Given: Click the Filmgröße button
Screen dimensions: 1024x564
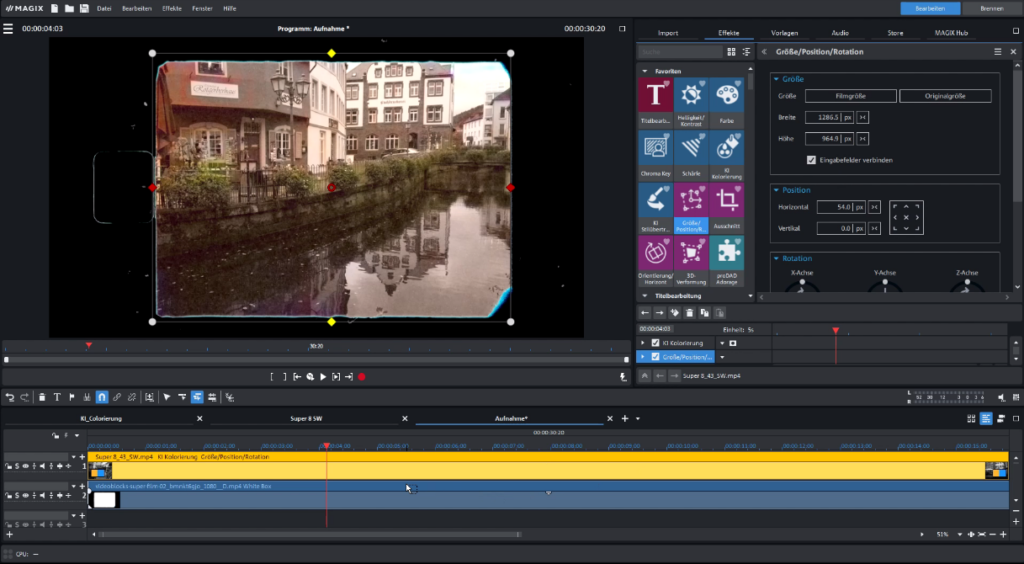Looking at the screenshot, I should click(849, 96).
